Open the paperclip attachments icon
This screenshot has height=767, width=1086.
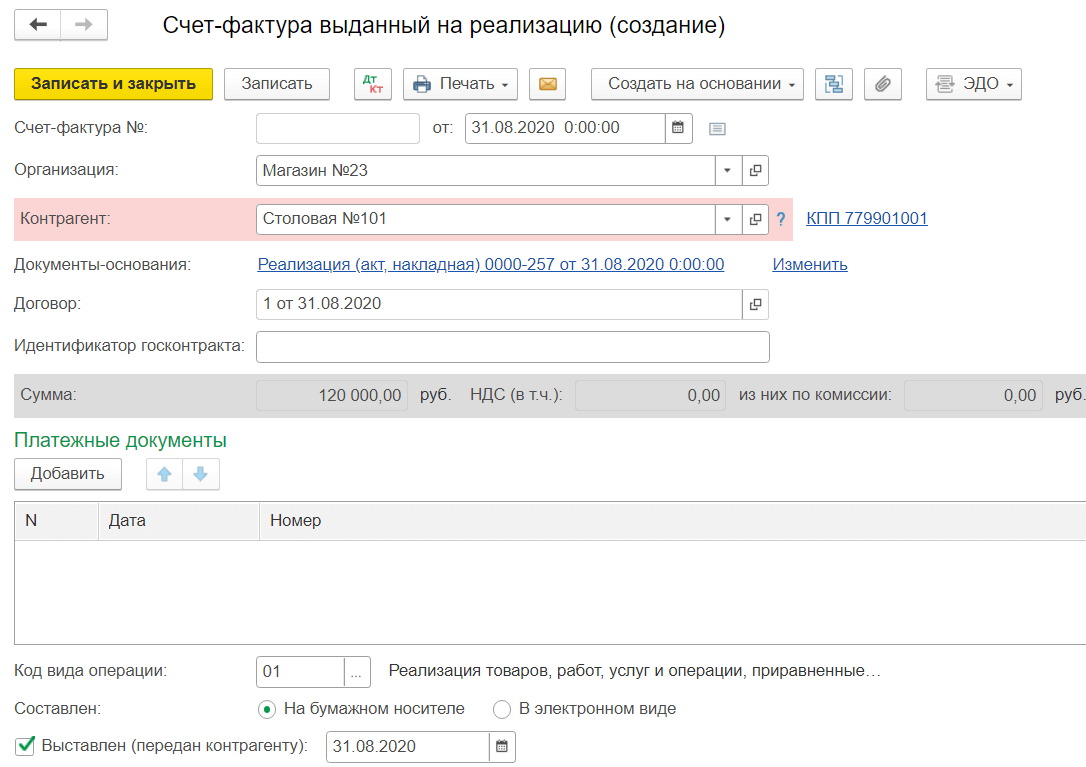point(882,83)
